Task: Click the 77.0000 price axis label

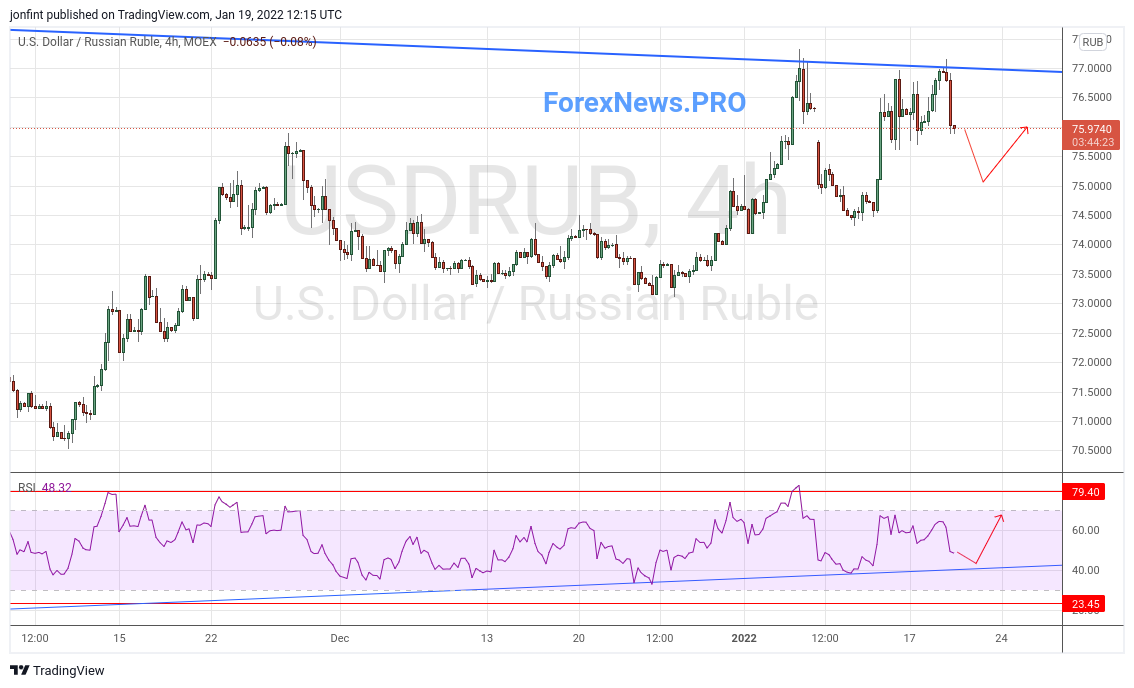Action: (x=1091, y=68)
